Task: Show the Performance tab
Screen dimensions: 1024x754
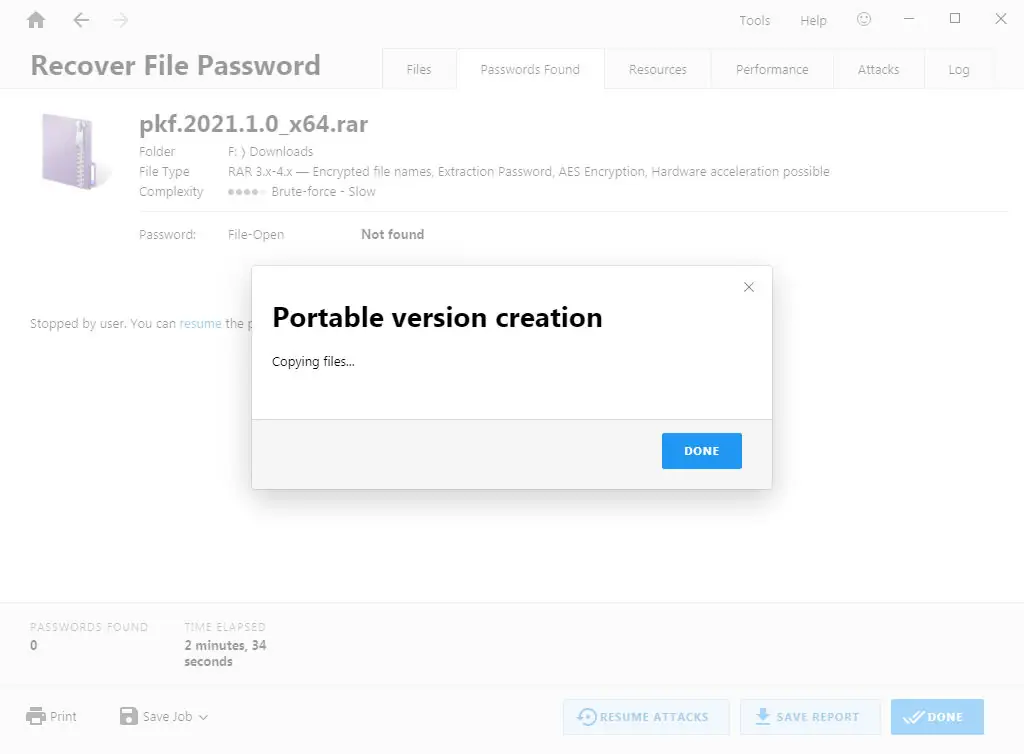Action: coord(772,69)
